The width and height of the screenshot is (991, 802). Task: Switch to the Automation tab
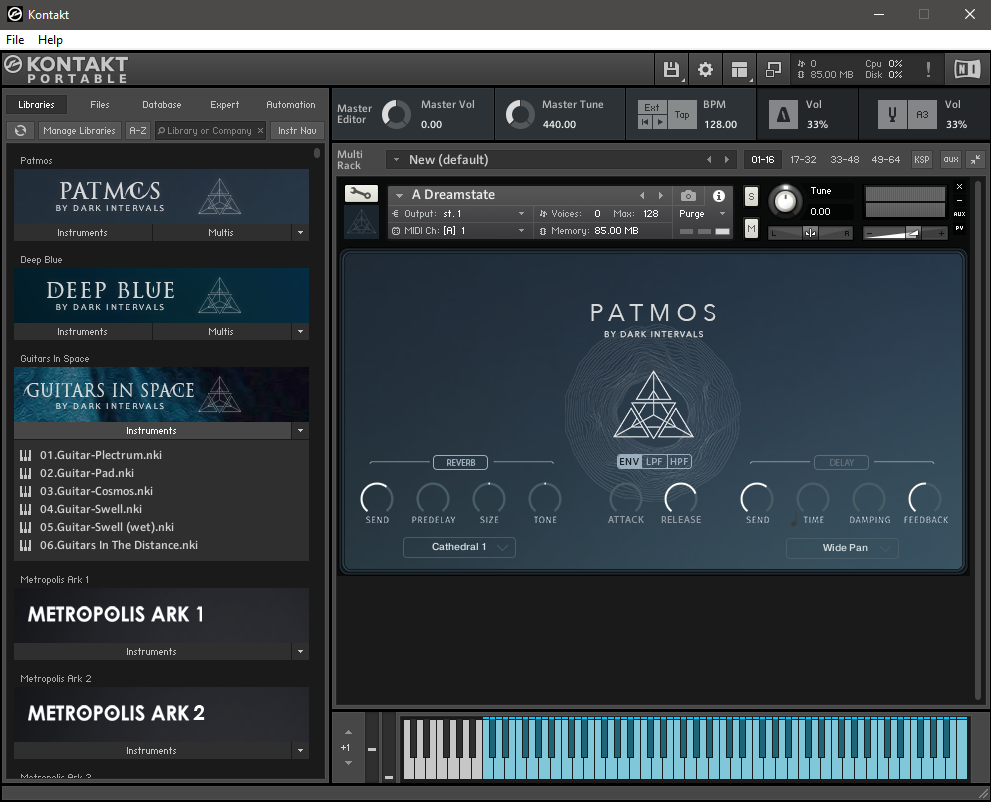click(x=291, y=105)
